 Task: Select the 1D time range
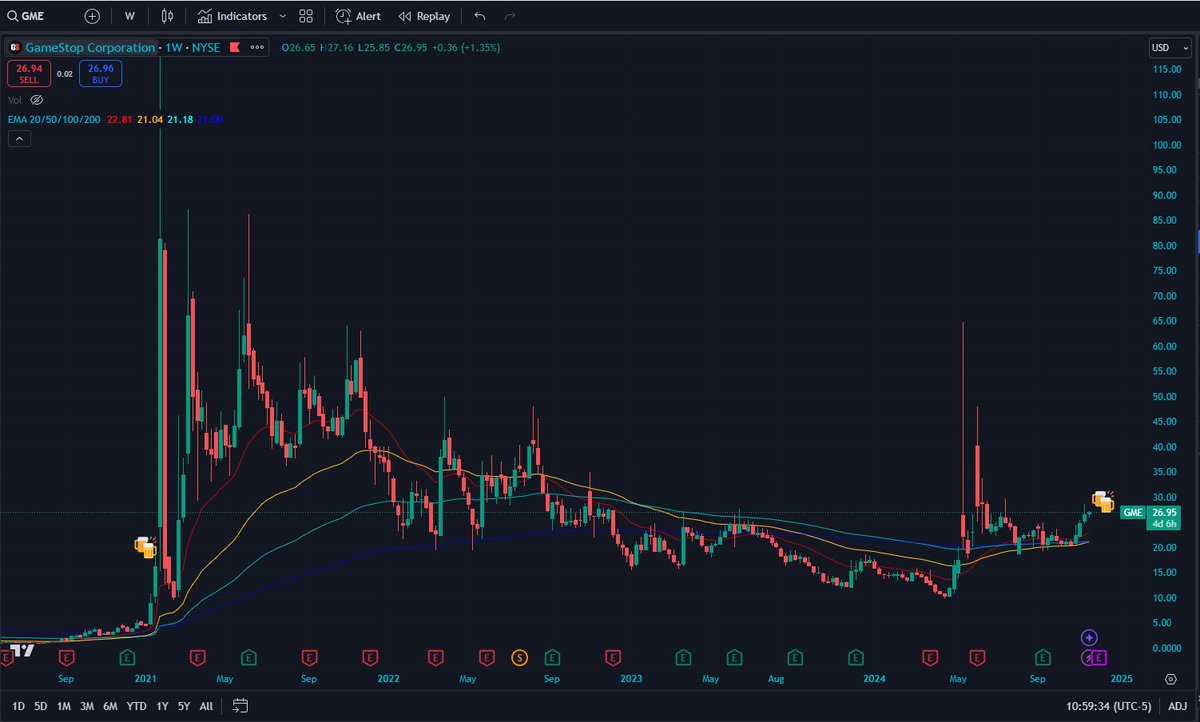pyautogui.click(x=18, y=706)
